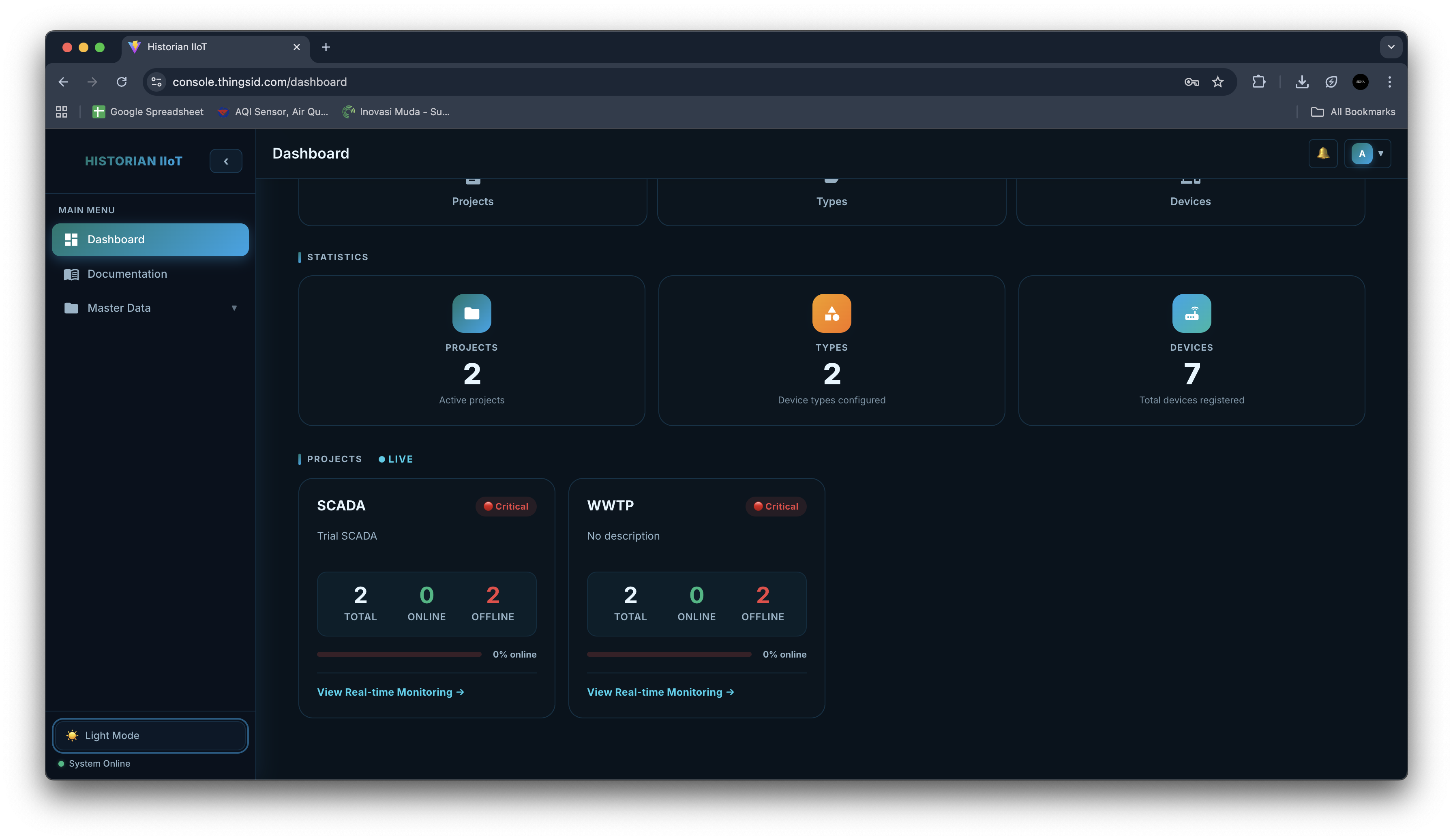This screenshot has width=1453, height=840.
Task: Select Dashboard in the main menu
Action: [150, 239]
